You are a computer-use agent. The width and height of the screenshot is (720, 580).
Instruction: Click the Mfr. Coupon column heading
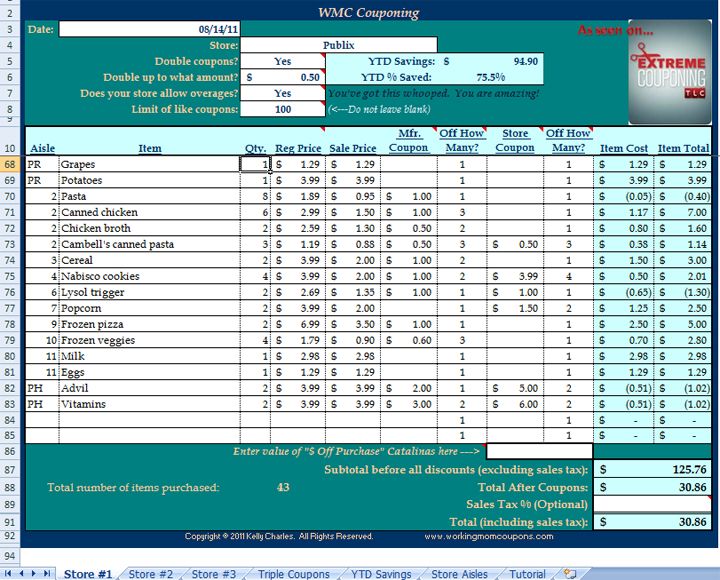click(409, 141)
